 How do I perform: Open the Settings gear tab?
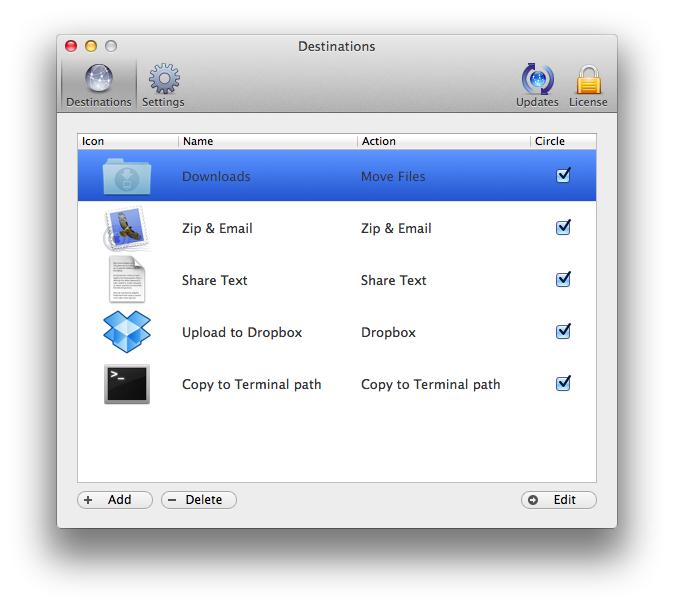[163, 85]
